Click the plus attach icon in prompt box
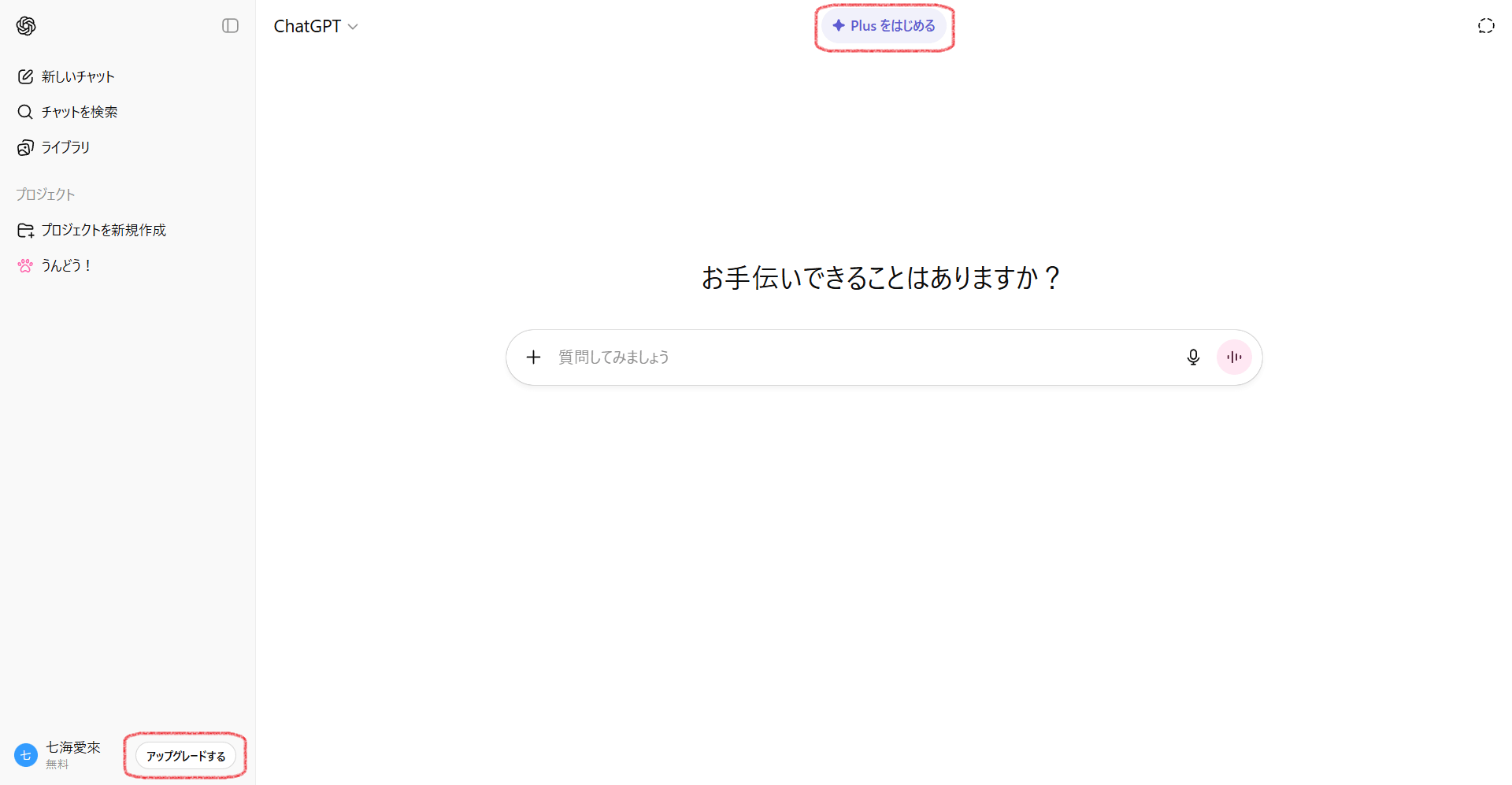This screenshot has width=1512, height=785. tap(533, 357)
